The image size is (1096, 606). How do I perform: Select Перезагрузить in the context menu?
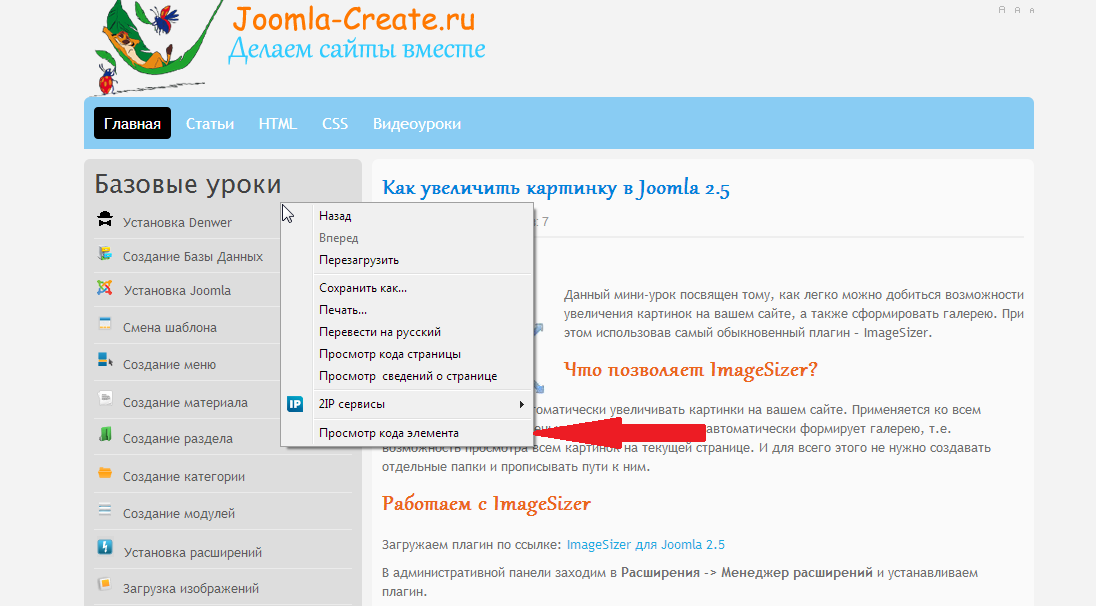click(x=359, y=260)
